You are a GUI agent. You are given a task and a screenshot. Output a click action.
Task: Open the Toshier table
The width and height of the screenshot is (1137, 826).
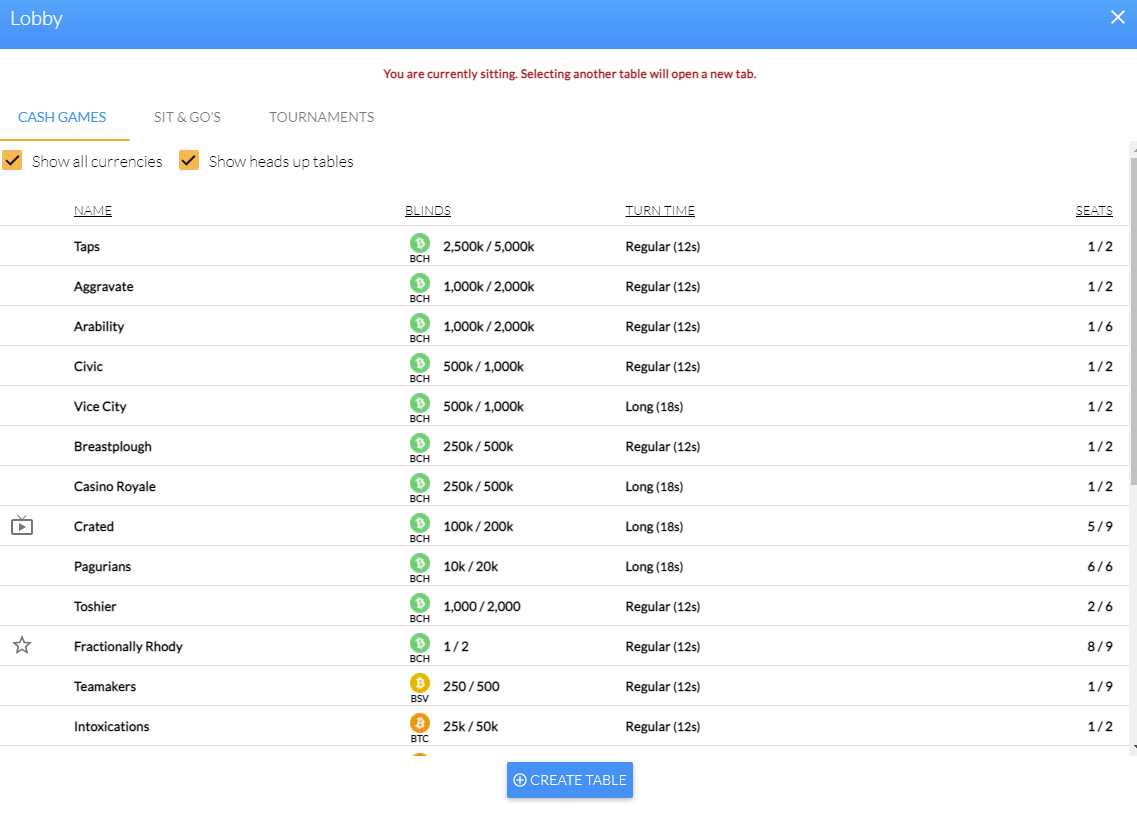point(95,606)
